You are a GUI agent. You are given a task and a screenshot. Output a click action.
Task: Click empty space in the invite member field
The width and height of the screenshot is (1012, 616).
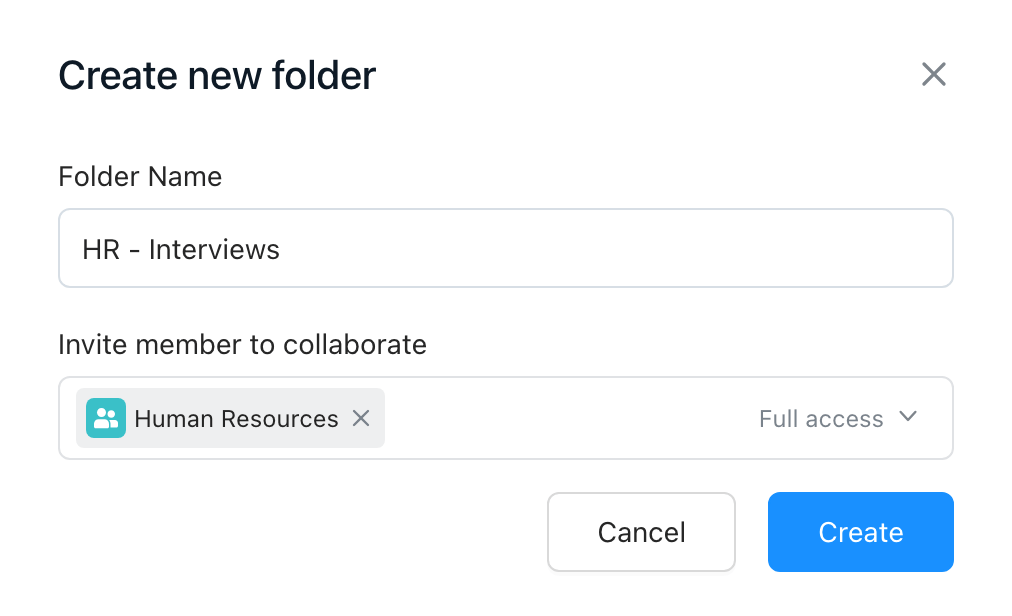(568, 418)
